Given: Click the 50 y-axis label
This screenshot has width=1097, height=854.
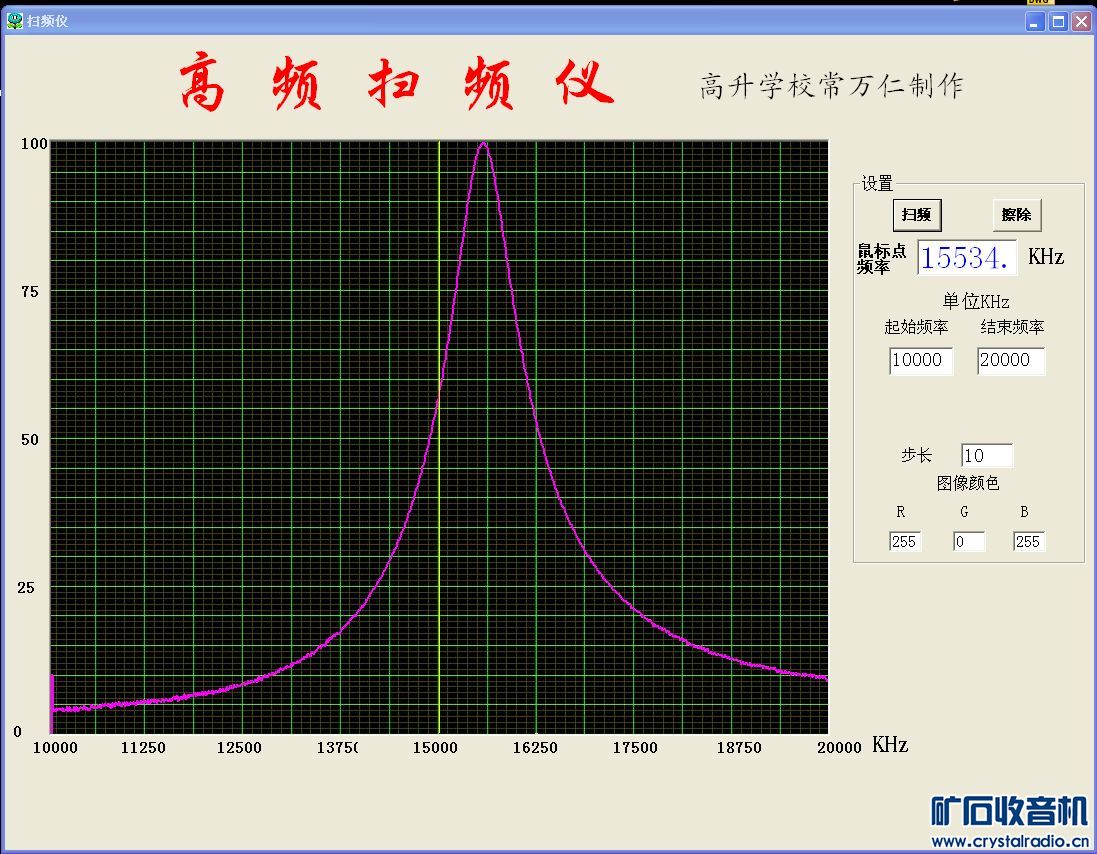Looking at the screenshot, I should point(29,440).
